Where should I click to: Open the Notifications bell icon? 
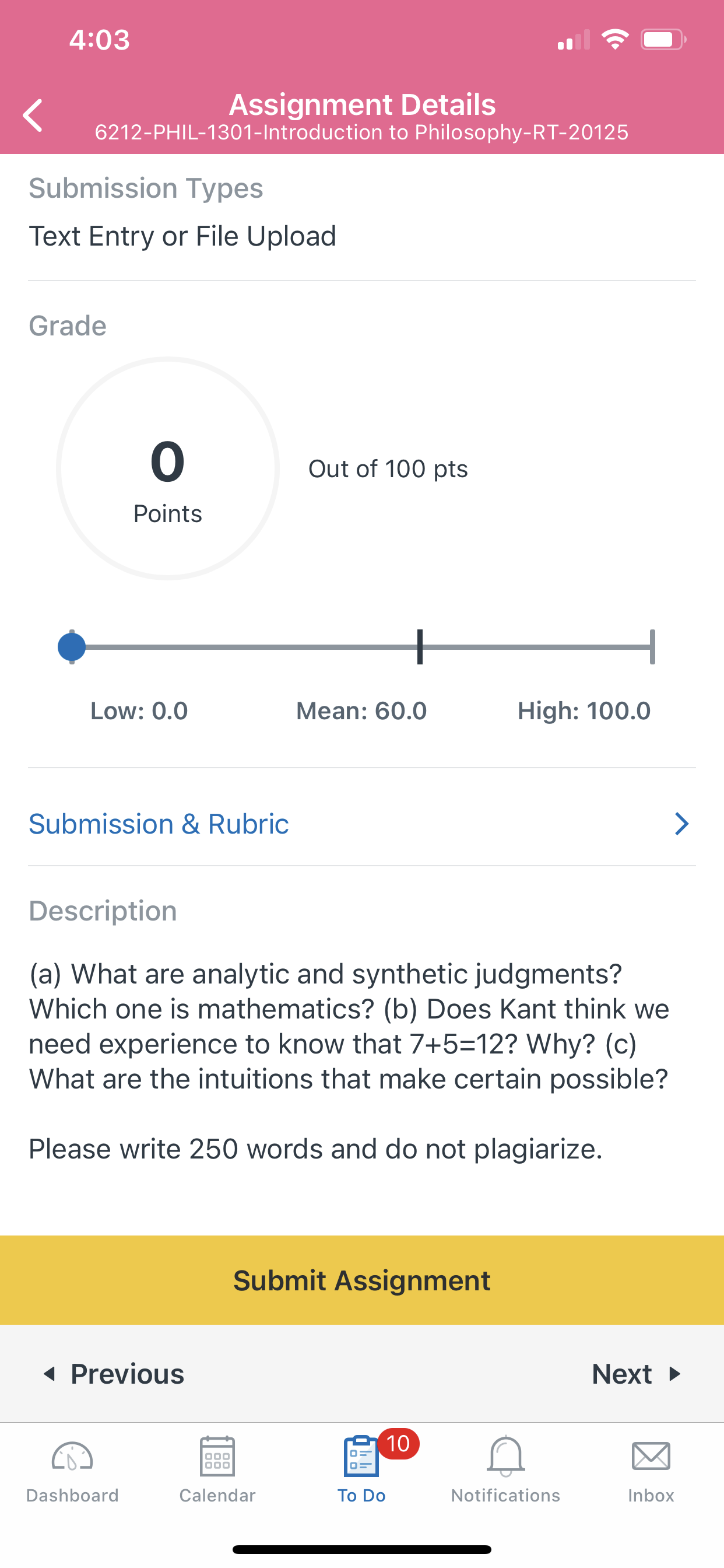pos(505,1456)
